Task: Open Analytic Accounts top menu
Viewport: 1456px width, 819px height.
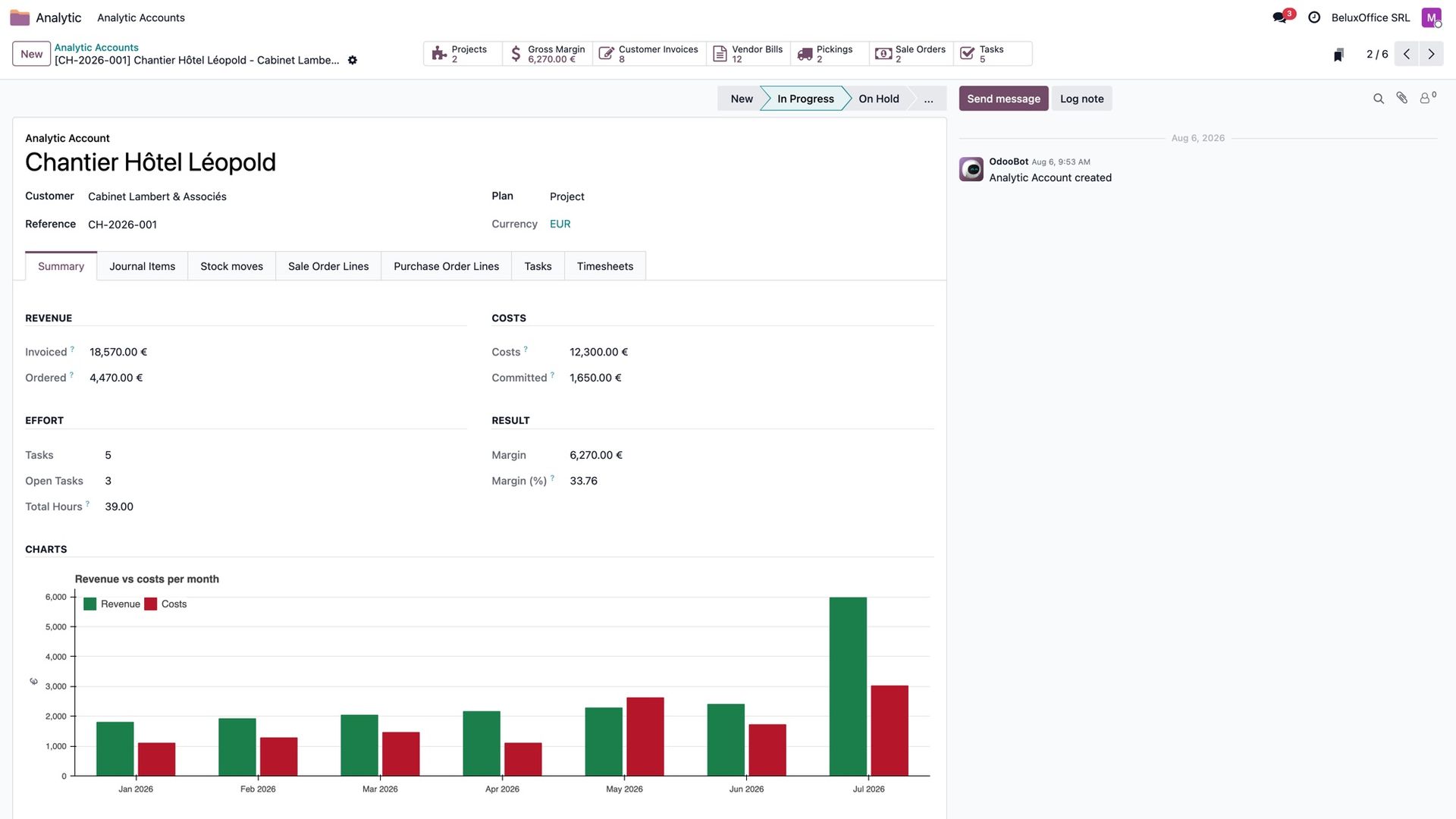Action: coord(141,17)
